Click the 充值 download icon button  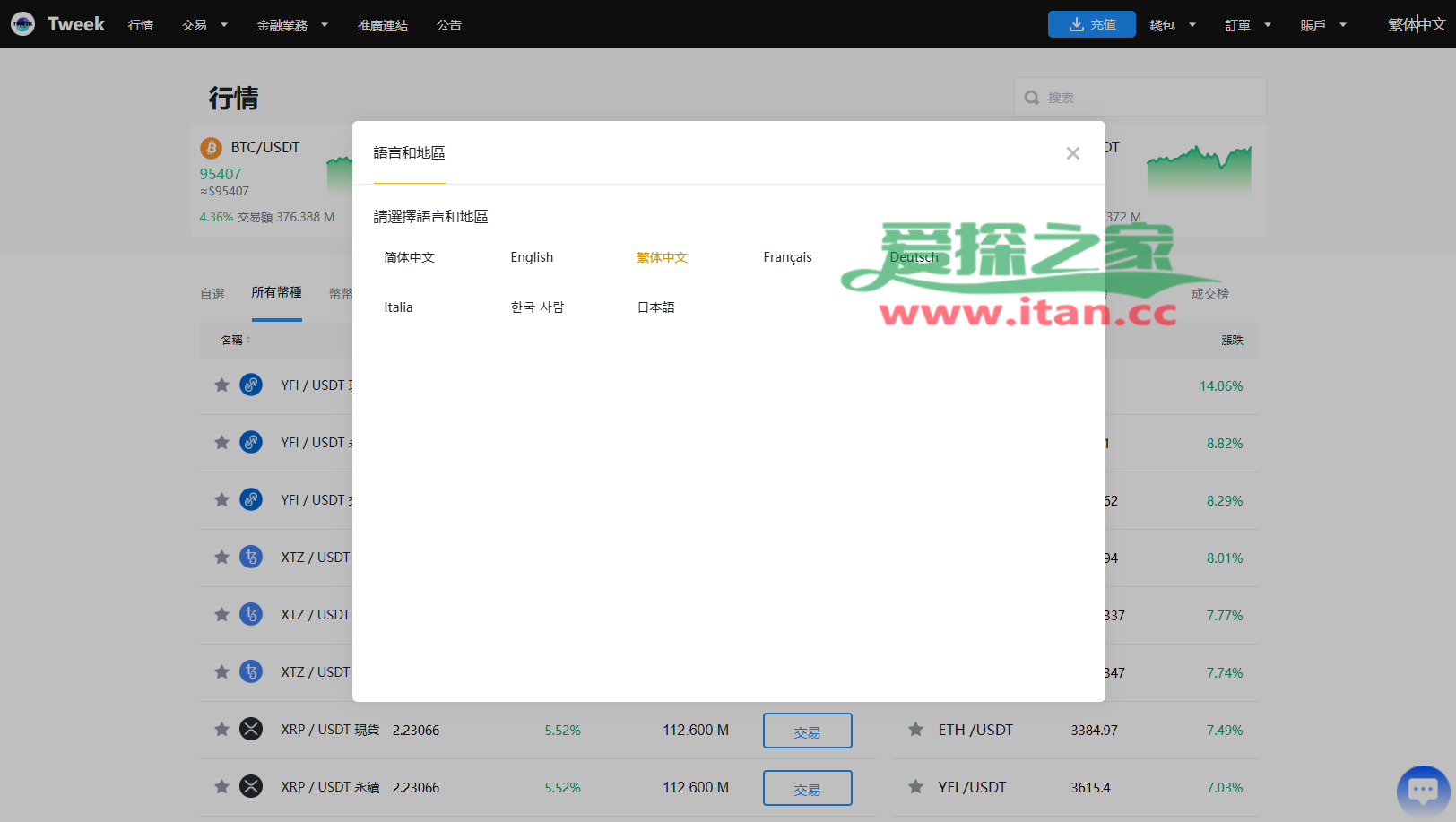coord(1091,24)
